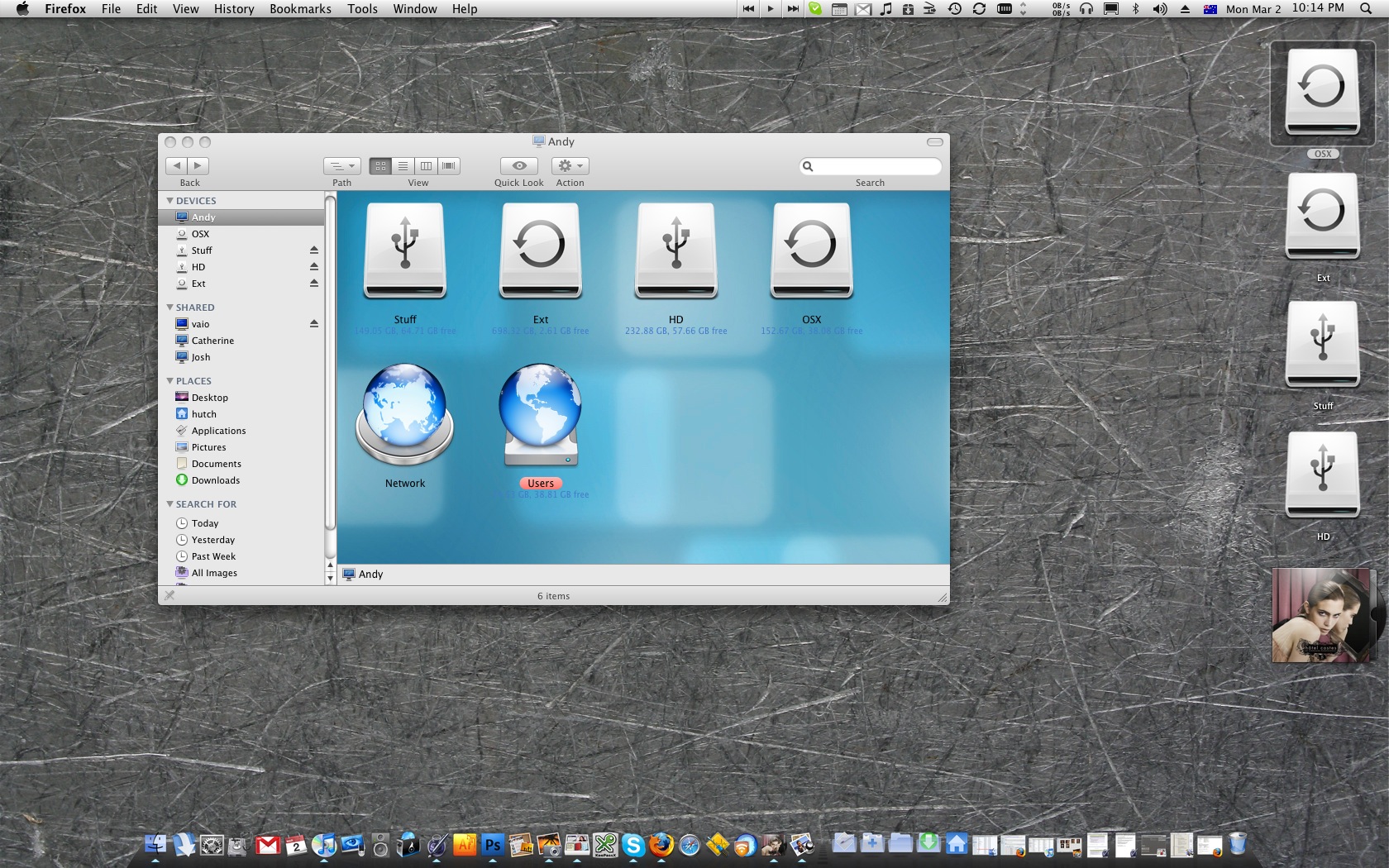Open the HD USB drive in Finder window
1389x868 pixels.
[676, 251]
